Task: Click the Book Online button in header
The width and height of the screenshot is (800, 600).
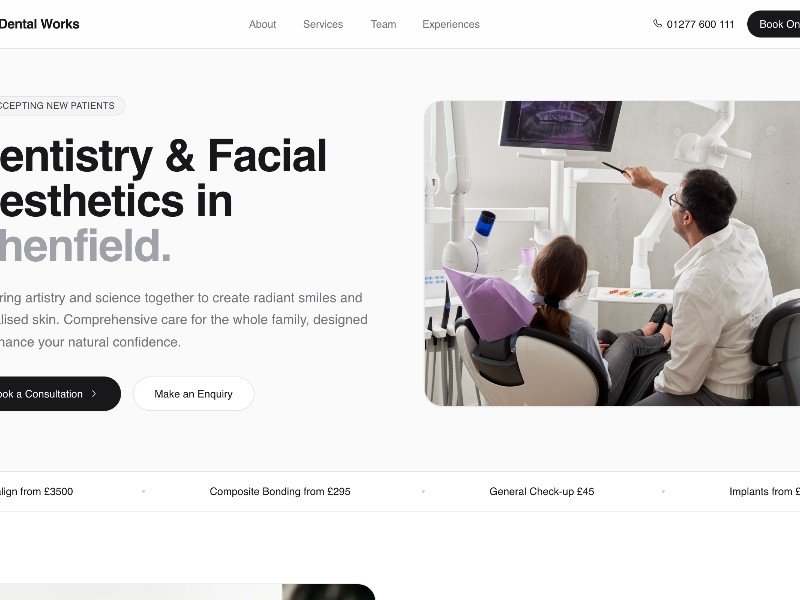Action: [x=773, y=24]
